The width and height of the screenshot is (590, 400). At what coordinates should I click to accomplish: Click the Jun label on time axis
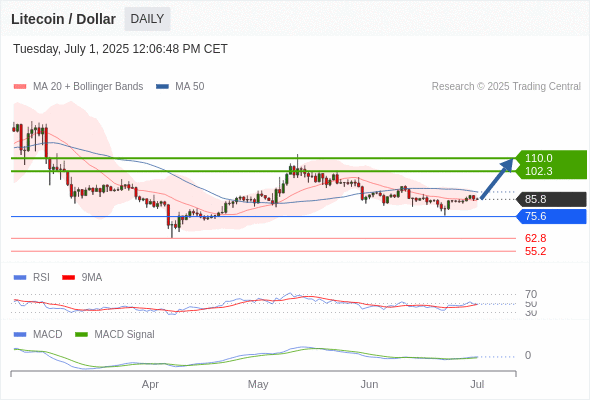coord(369,385)
